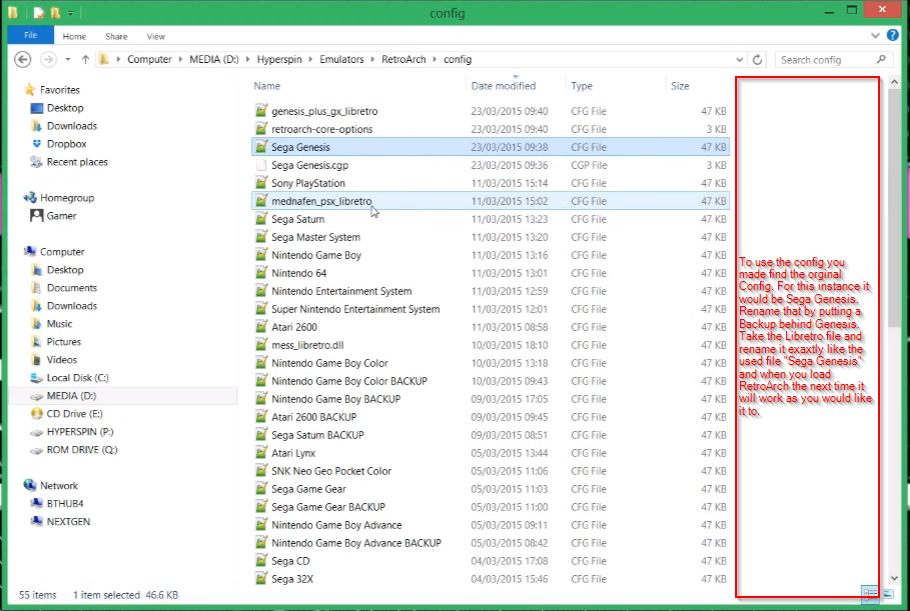The image size is (910, 611).
Task: Select the mess_libretro.dll file icon
Action: (x=261, y=345)
